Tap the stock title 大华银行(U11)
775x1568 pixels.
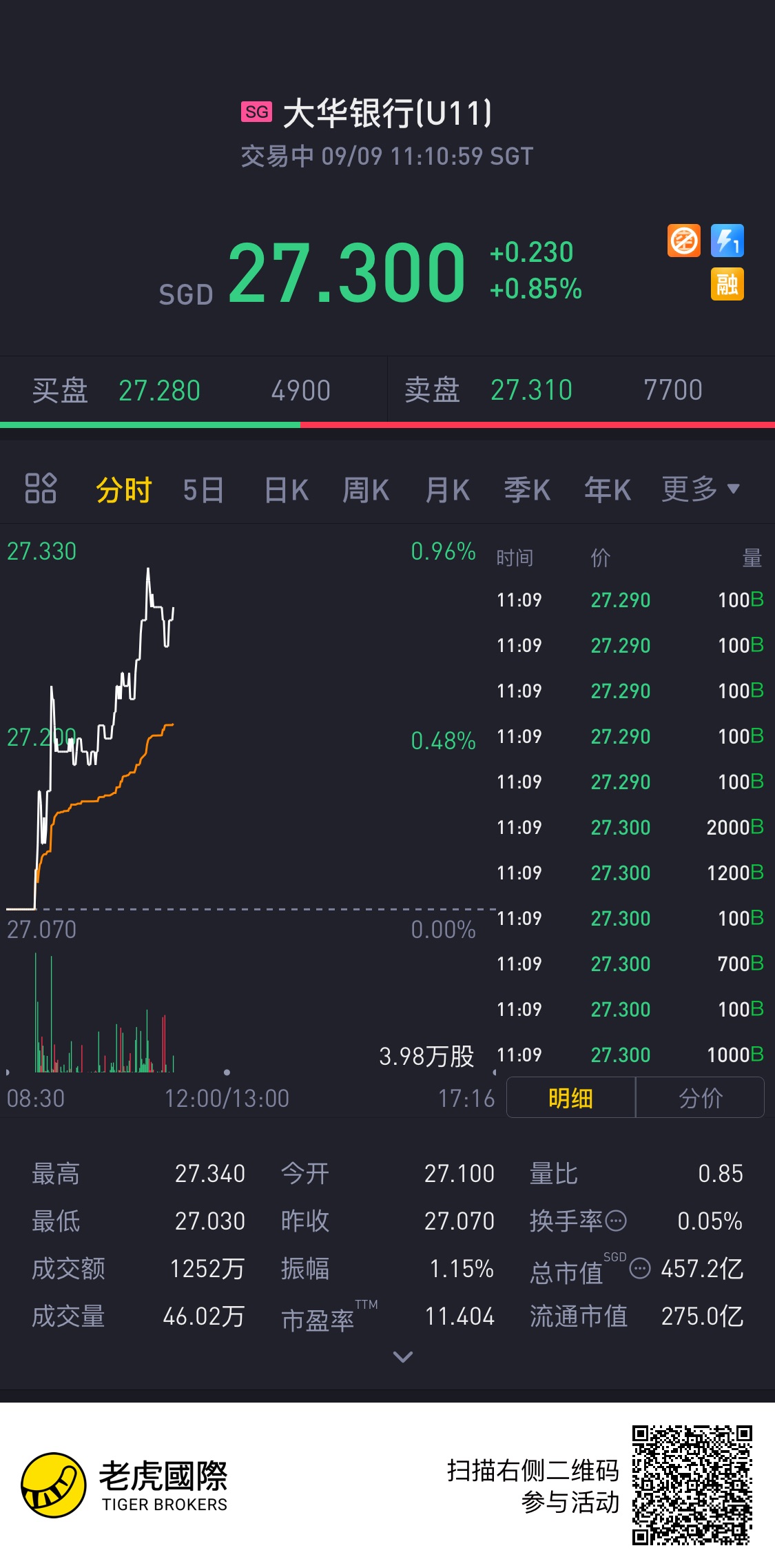(387, 113)
